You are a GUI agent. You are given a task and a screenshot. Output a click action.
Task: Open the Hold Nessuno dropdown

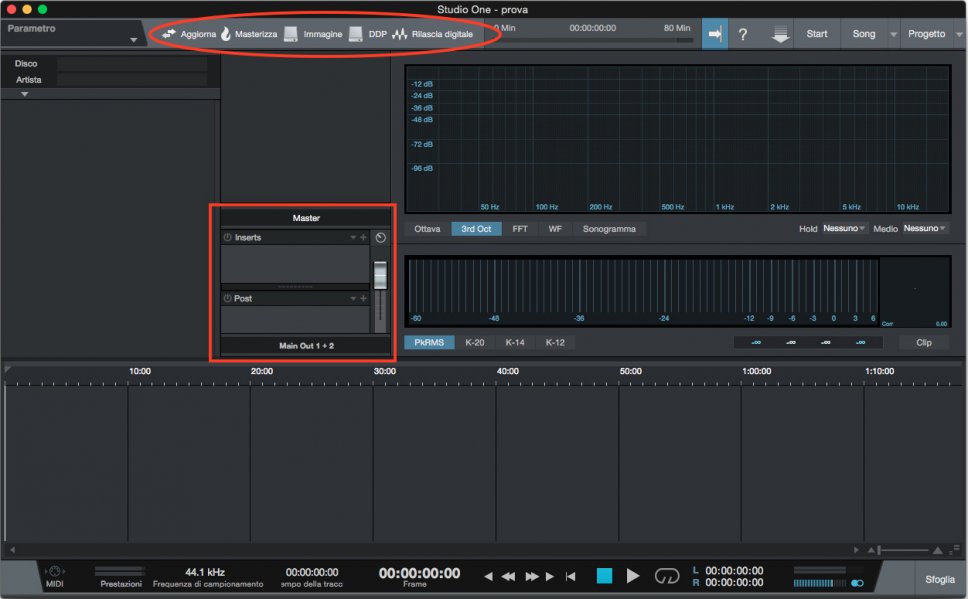(845, 229)
